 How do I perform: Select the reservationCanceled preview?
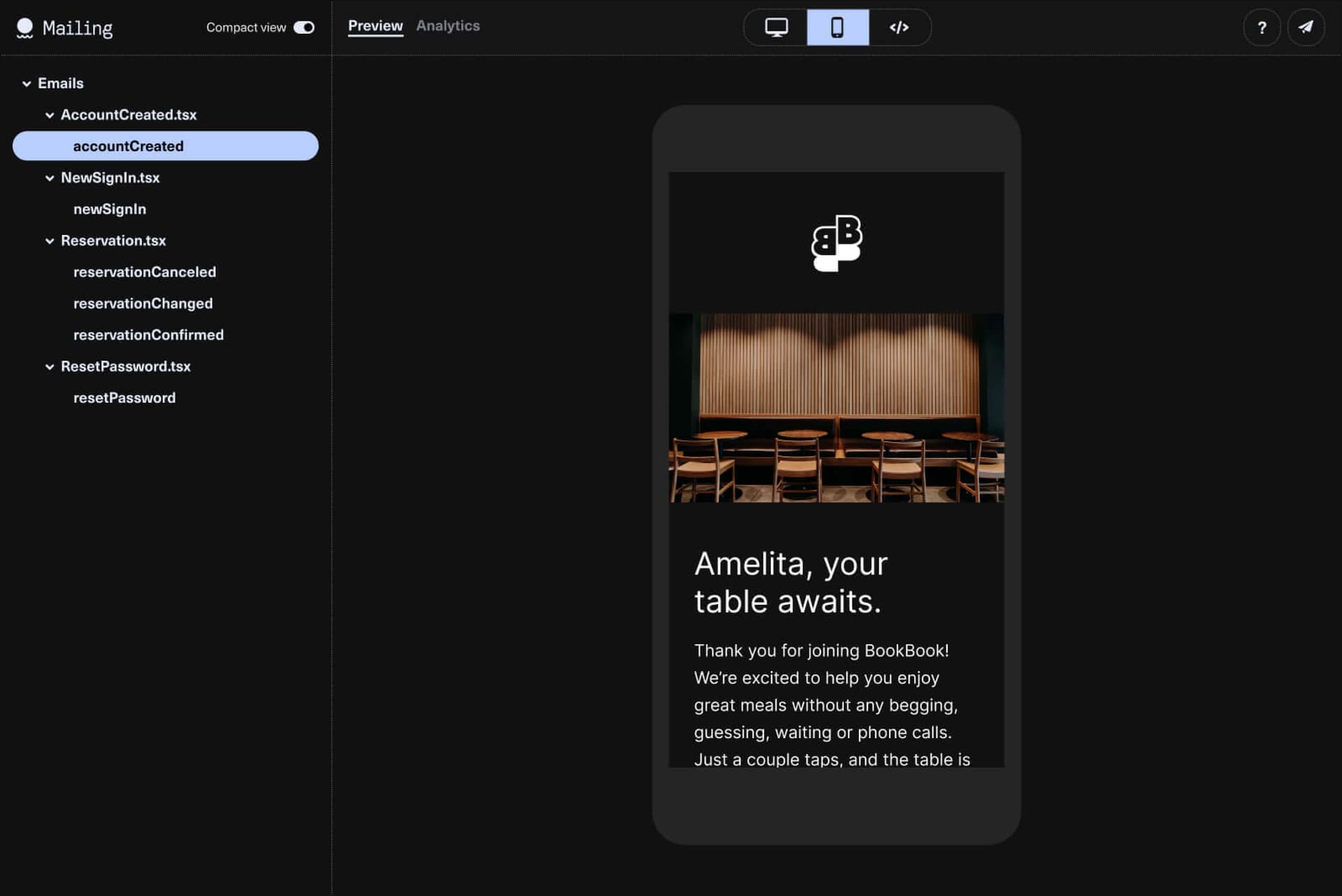(x=145, y=271)
